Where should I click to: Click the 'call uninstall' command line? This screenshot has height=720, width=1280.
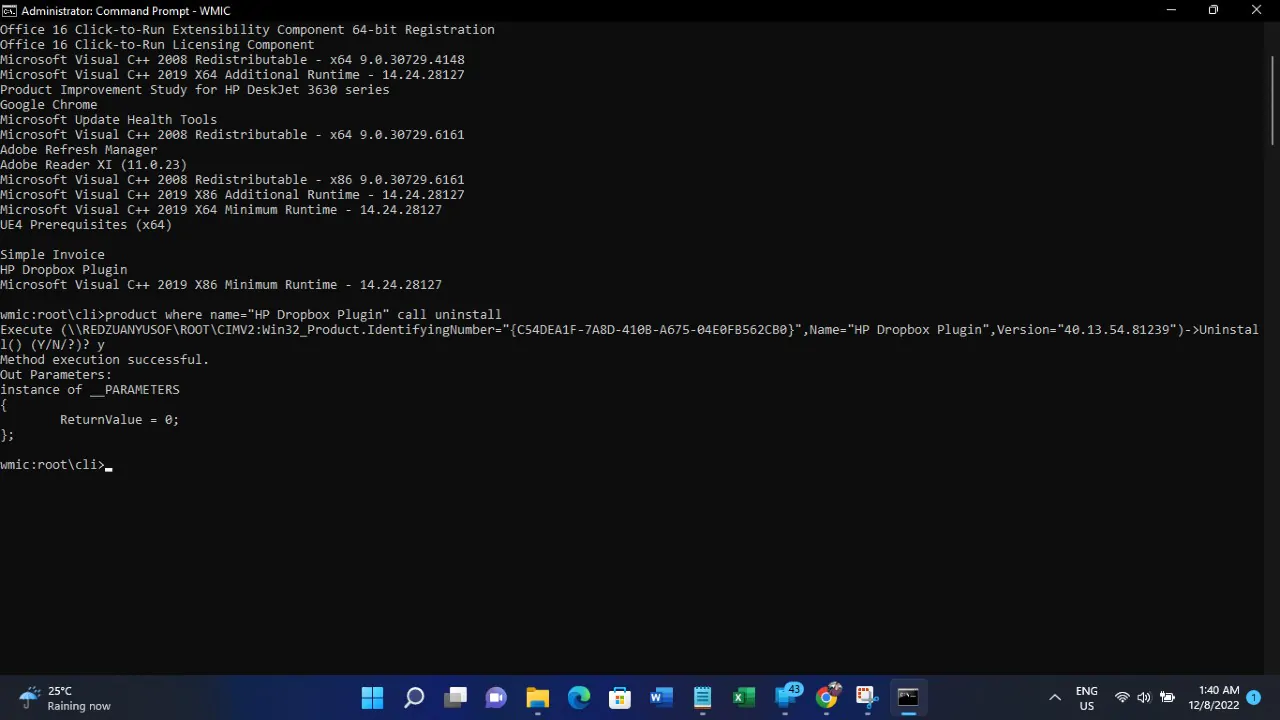tap(251, 315)
